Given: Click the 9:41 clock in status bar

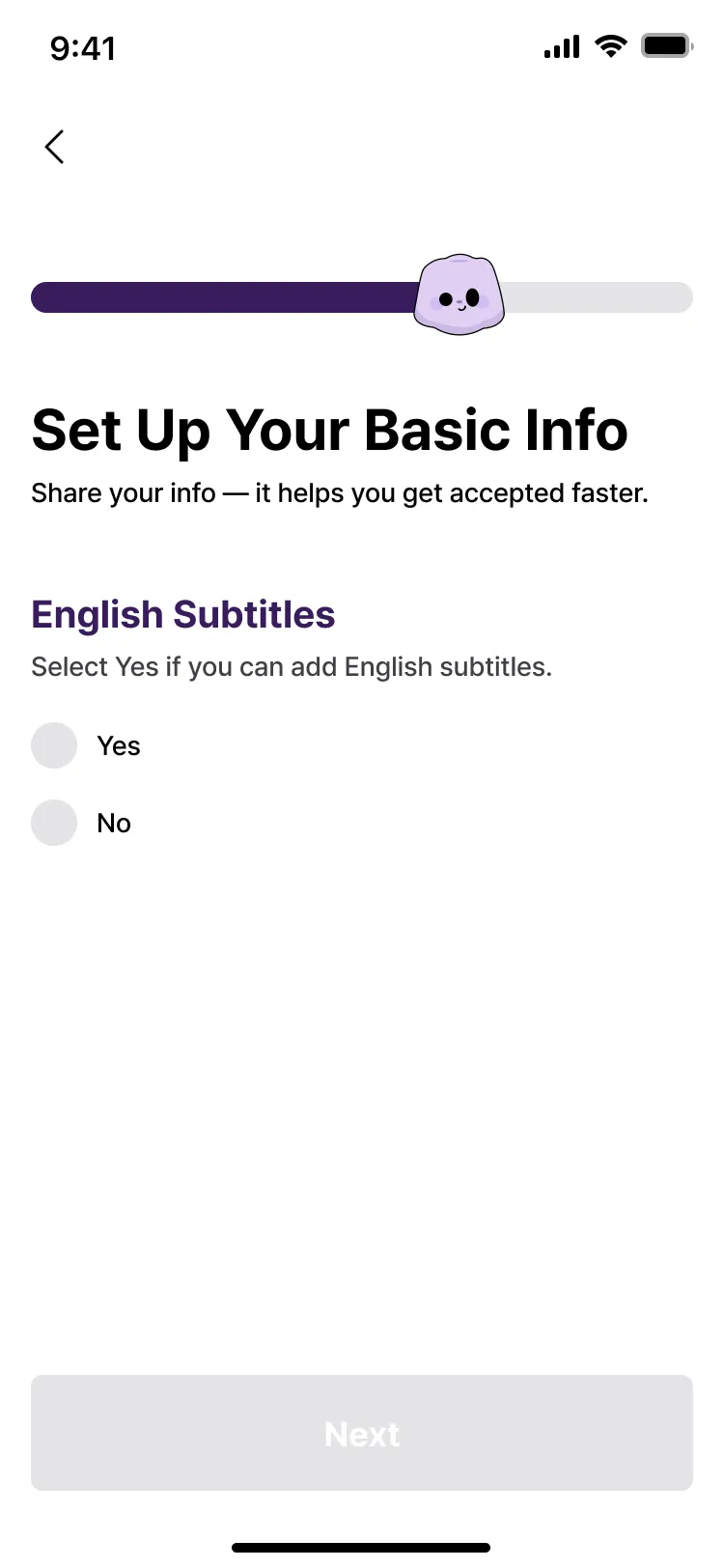Looking at the screenshot, I should click(x=83, y=47).
